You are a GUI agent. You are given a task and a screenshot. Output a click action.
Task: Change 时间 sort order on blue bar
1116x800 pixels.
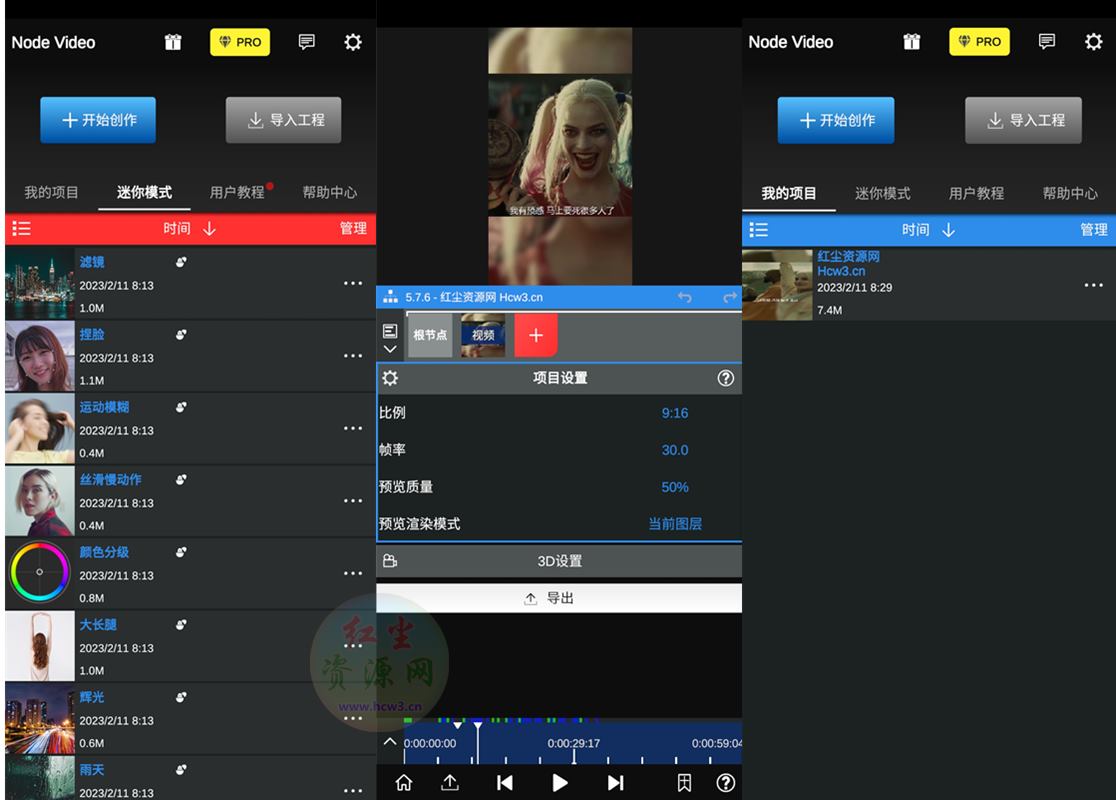[x=928, y=230]
